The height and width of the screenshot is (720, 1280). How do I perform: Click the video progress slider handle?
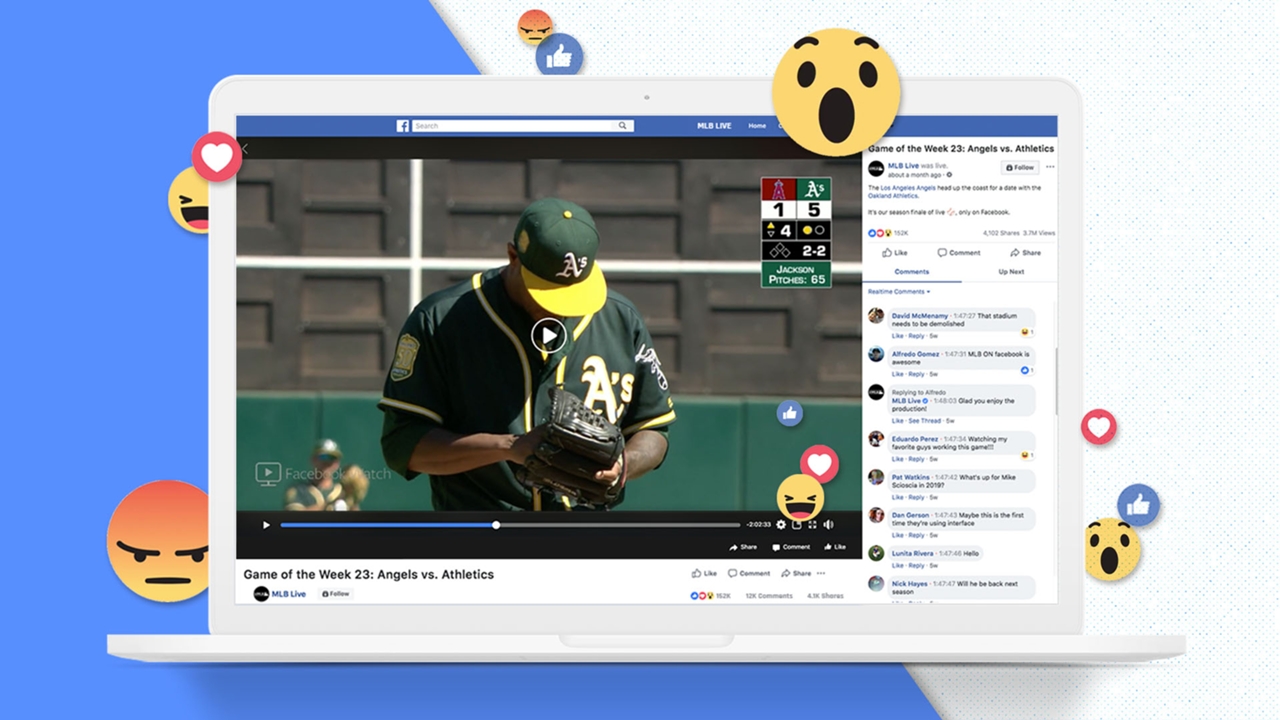tap(496, 525)
